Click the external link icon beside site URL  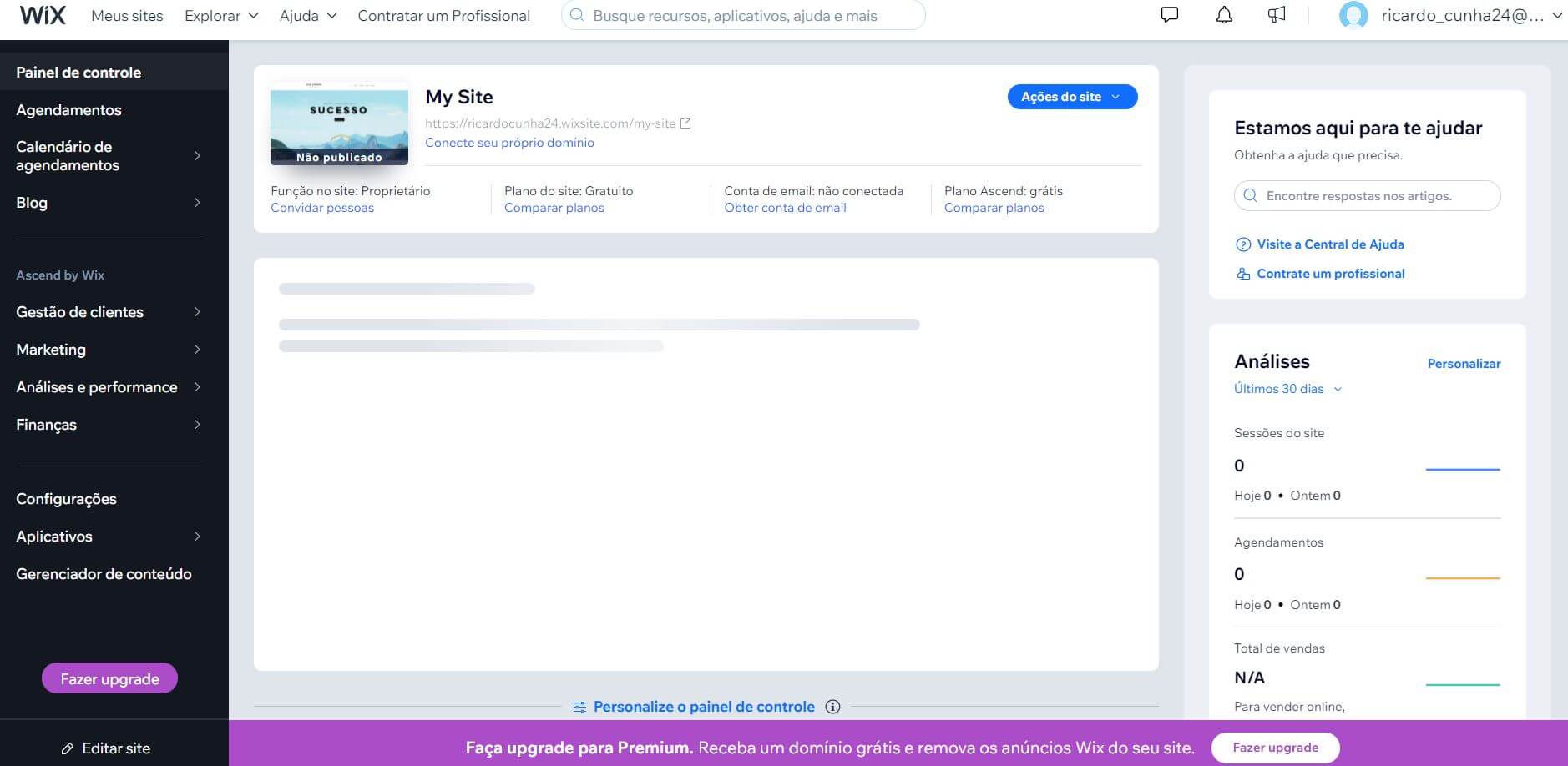point(685,123)
